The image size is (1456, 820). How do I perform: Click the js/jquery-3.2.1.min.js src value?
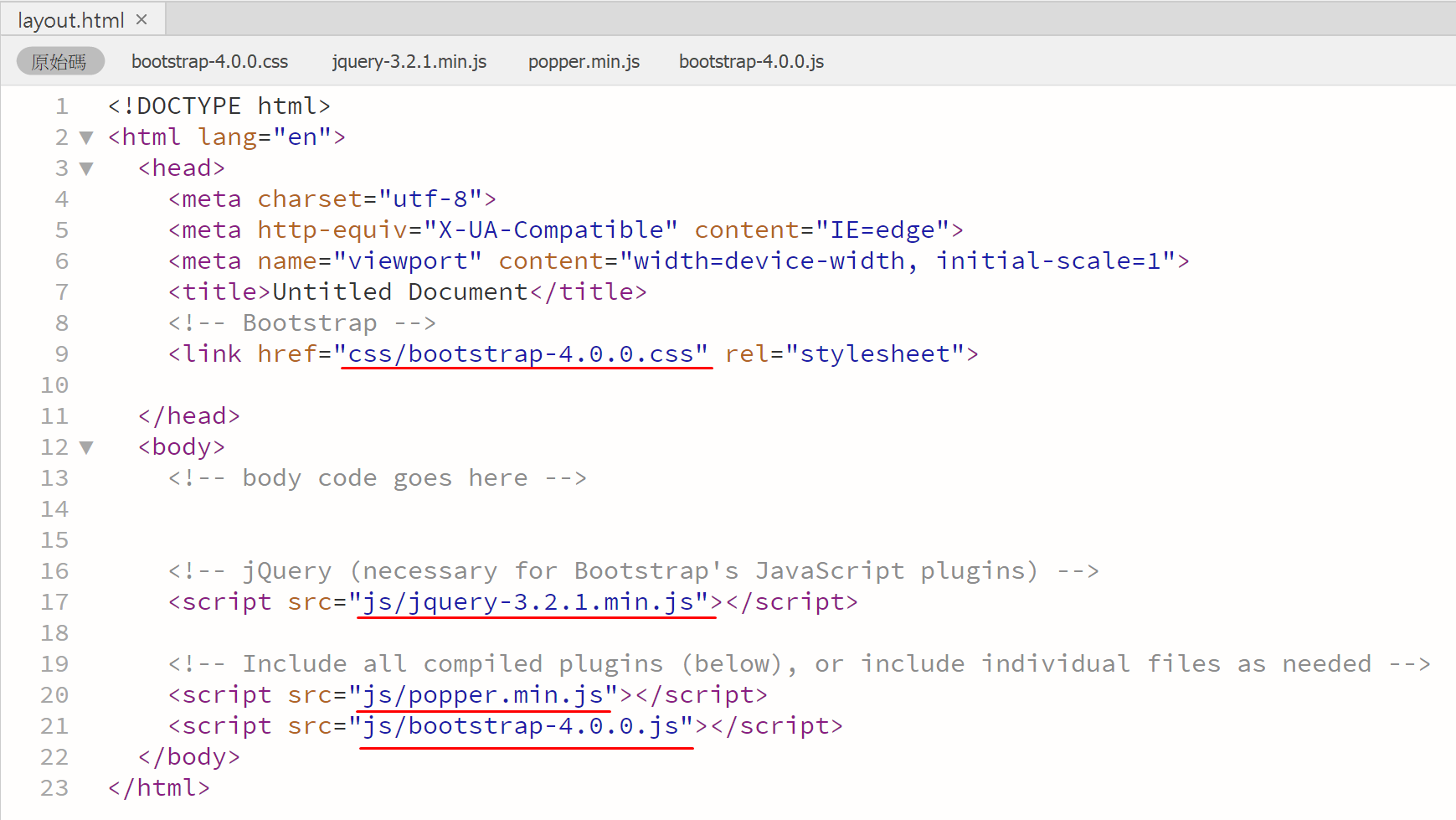[528, 602]
